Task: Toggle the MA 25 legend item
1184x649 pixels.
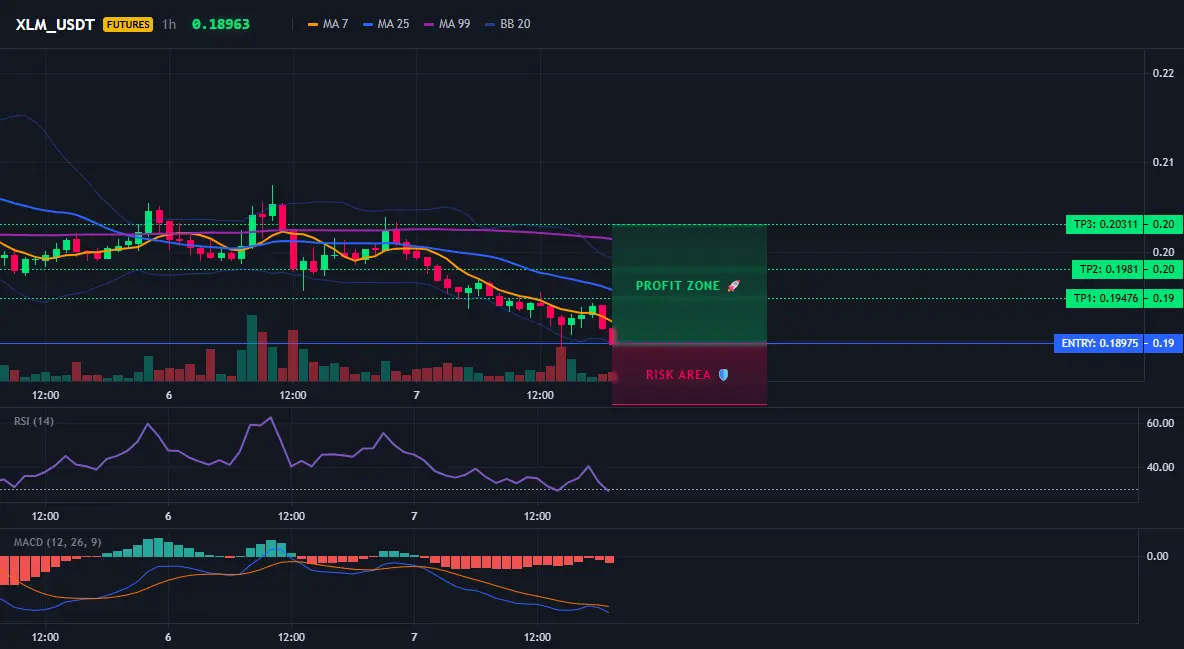Action: (387, 24)
